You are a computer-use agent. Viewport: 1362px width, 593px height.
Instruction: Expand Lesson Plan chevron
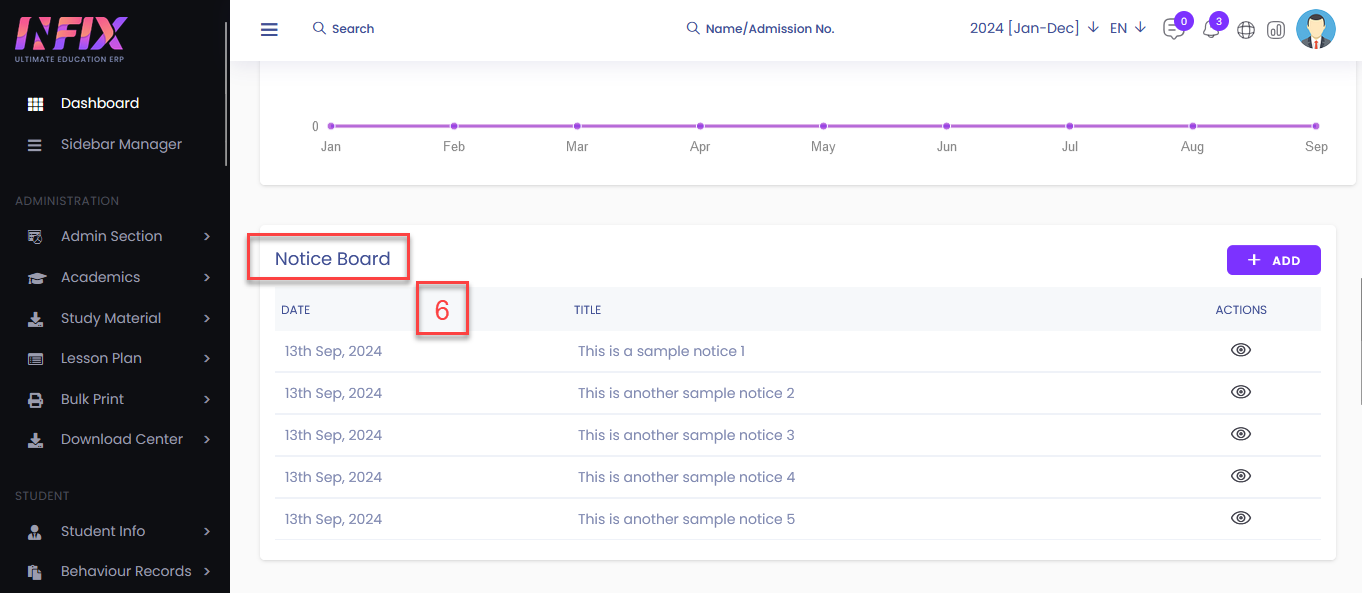tap(207, 358)
